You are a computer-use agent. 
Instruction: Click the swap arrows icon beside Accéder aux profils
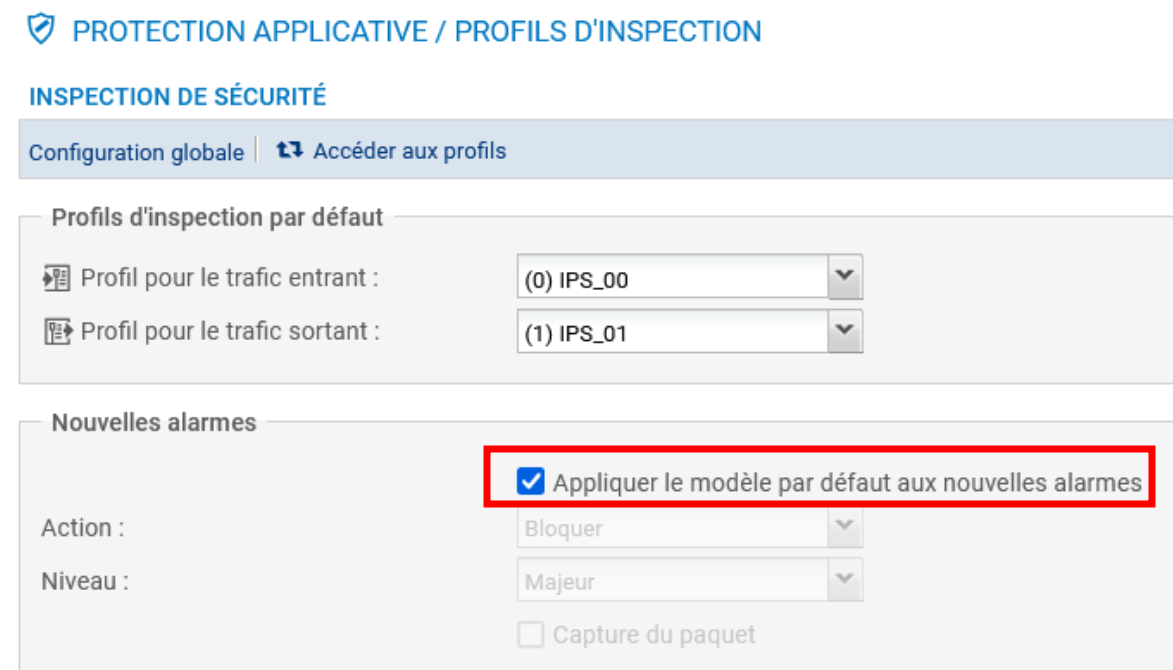click(x=290, y=151)
